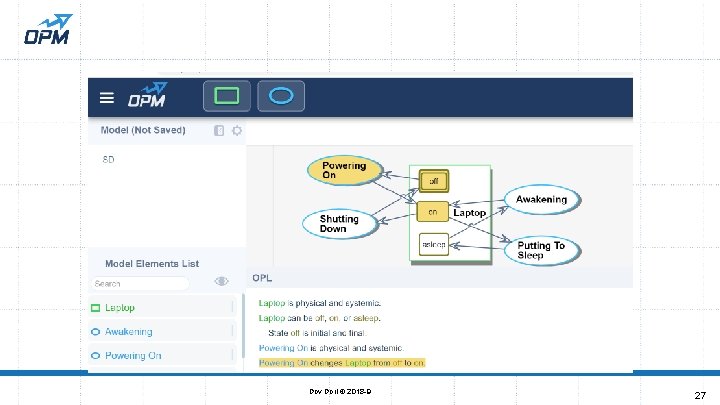Click the panel layout icon beside the gear
This screenshot has width=720, height=405.
[219, 130]
